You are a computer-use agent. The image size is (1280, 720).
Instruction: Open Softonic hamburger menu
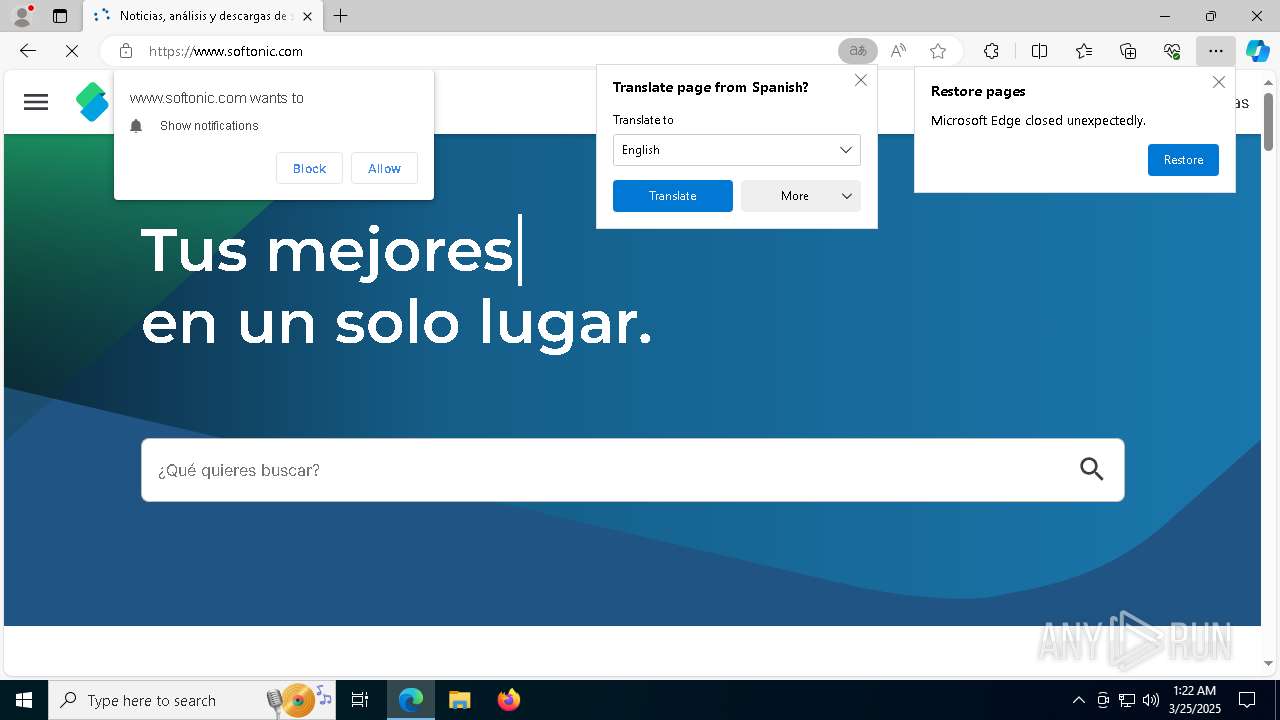[36, 102]
